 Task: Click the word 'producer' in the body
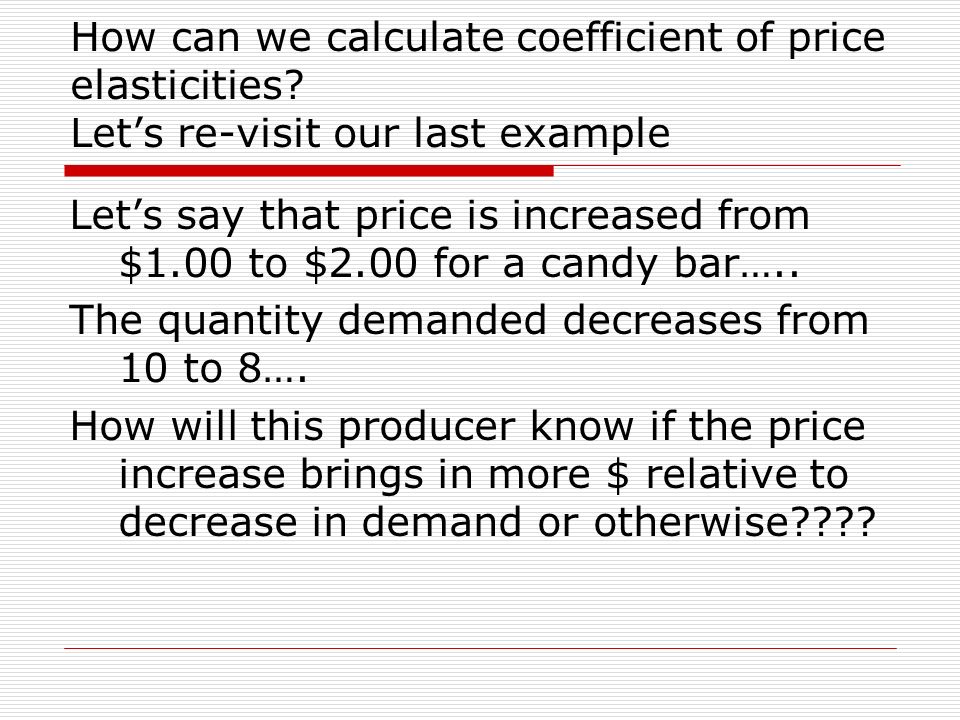coord(426,429)
